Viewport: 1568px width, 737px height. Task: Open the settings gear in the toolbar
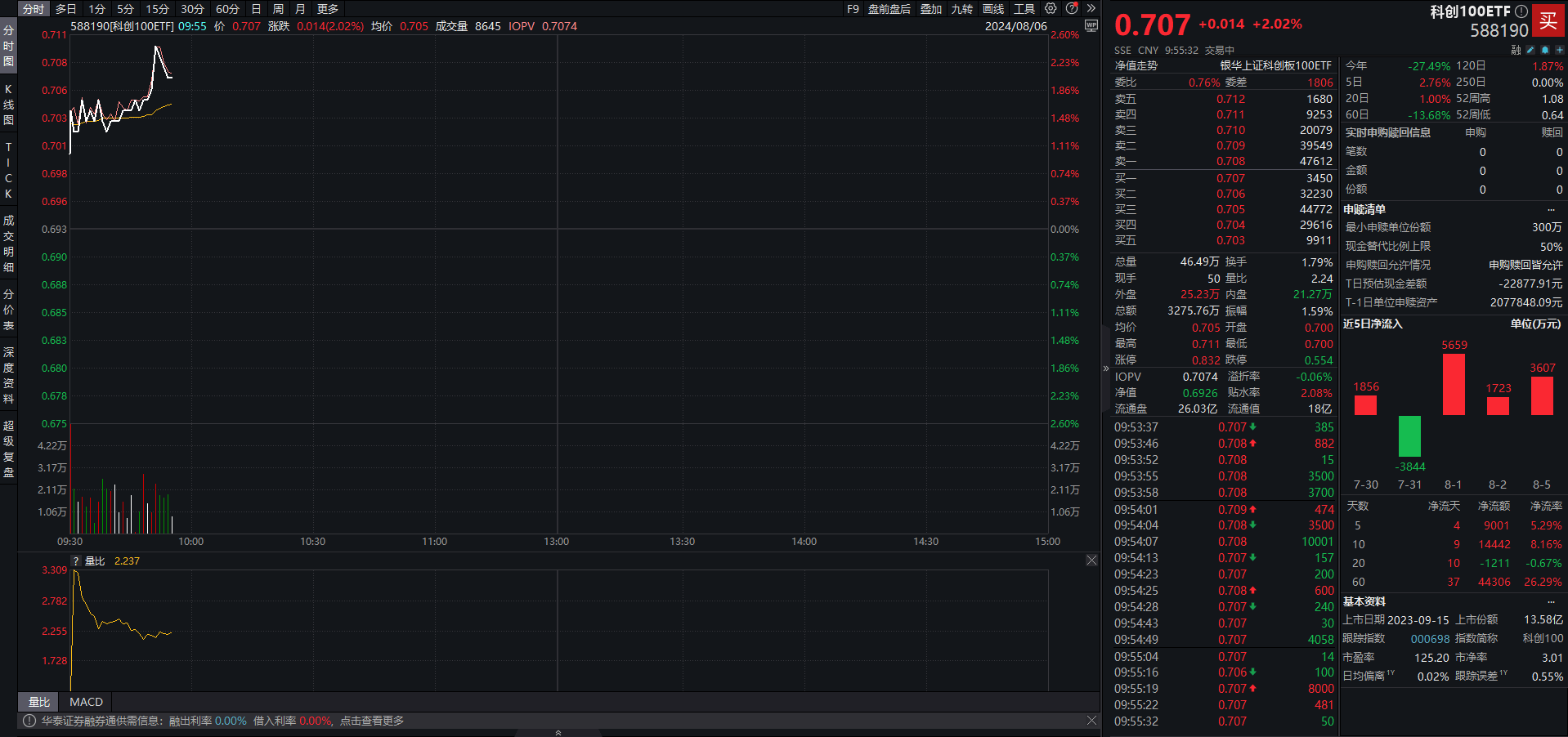click(x=1051, y=9)
